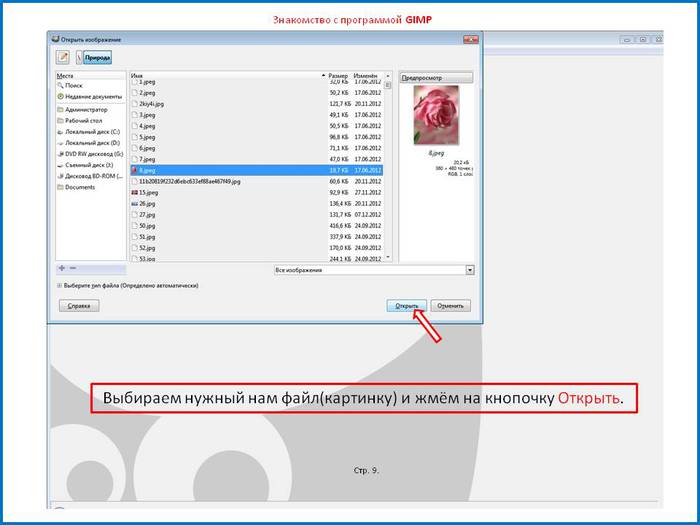Select the file 3.jpeg

(x=257, y=115)
